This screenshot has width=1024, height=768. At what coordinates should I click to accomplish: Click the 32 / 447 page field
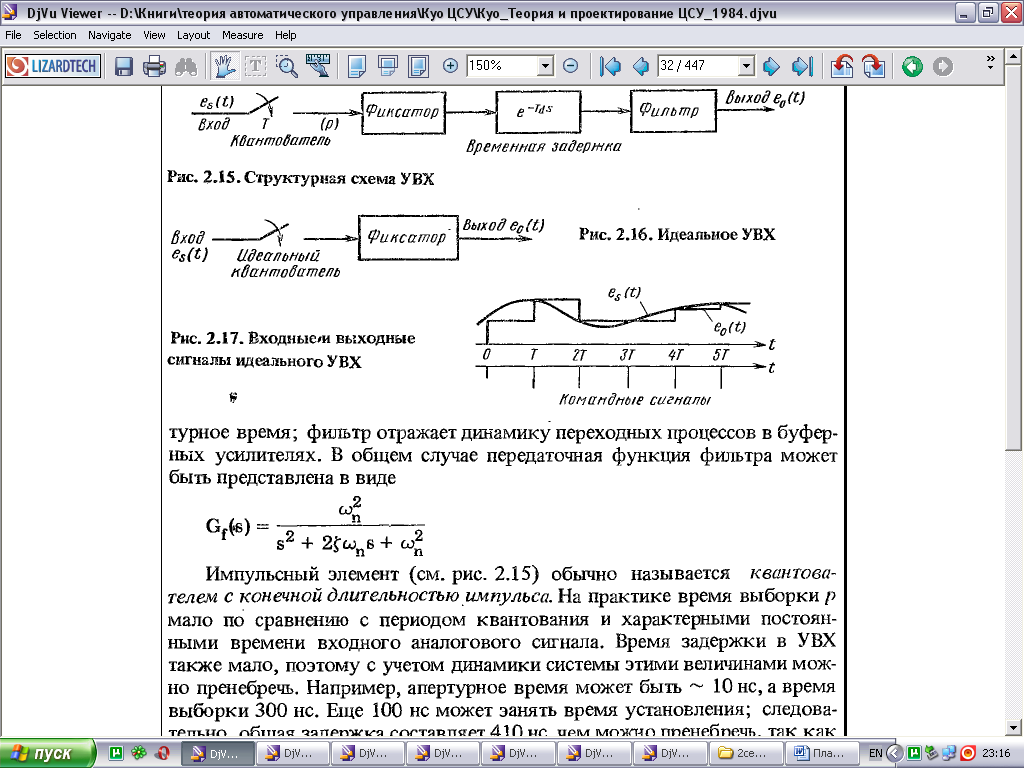(x=698, y=66)
